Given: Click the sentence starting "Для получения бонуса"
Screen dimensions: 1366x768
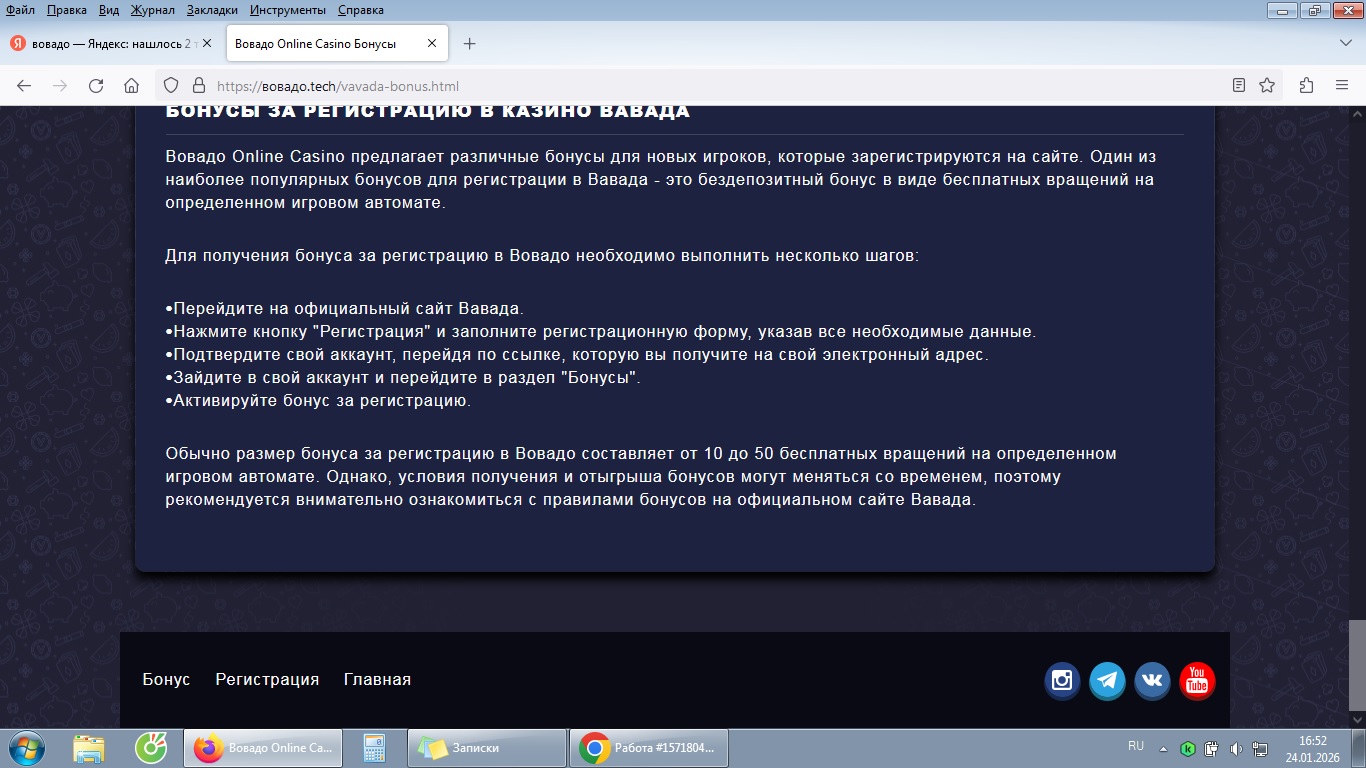Looking at the screenshot, I should point(542,255).
